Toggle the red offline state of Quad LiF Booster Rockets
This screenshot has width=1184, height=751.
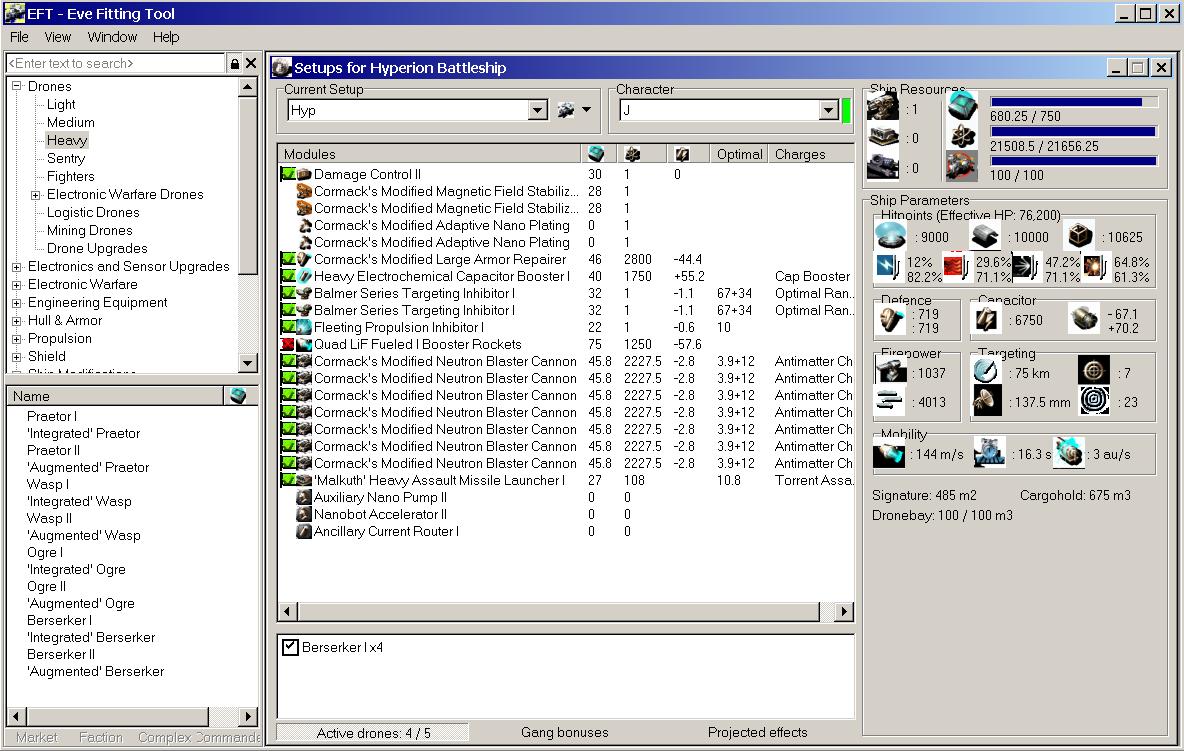(x=288, y=344)
